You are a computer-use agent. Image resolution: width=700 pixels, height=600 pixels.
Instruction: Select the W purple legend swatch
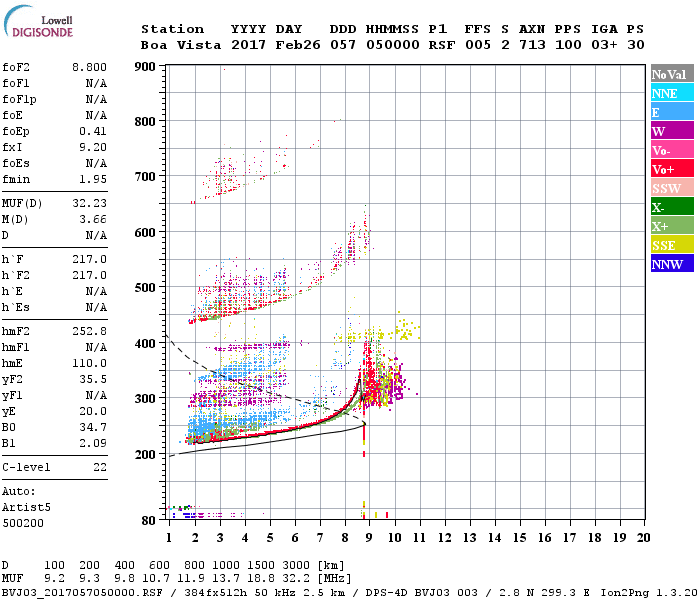click(x=672, y=131)
